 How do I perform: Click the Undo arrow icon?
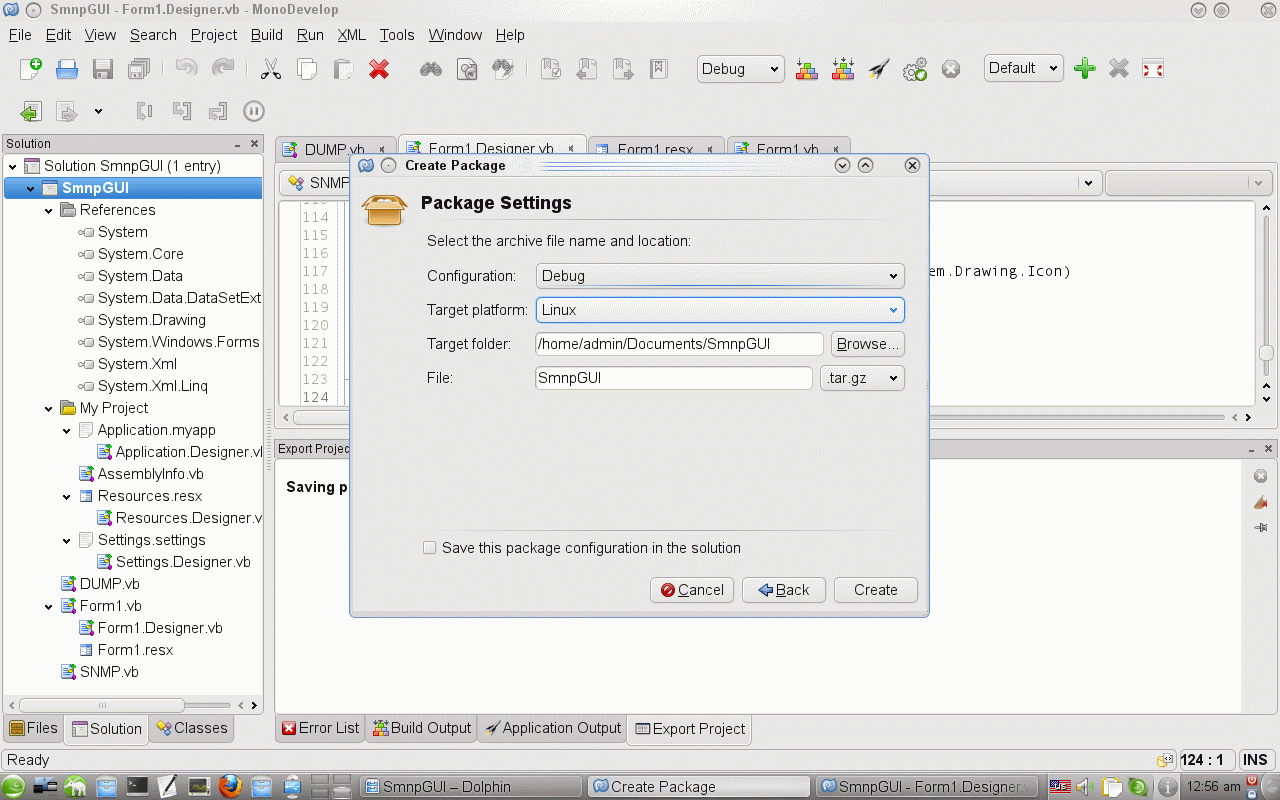(x=186, y=68)
